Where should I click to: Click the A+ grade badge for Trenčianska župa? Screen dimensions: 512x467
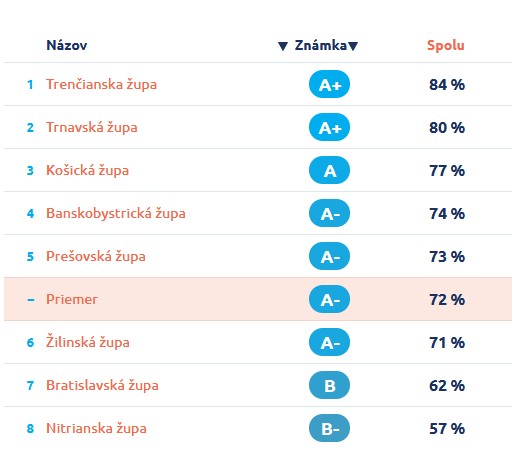tap(329, 84)
